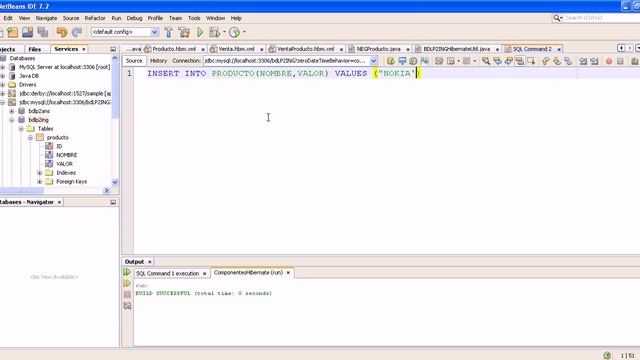
Task: Click the Output settings icon below Stop
Action: tap(127, 306)
